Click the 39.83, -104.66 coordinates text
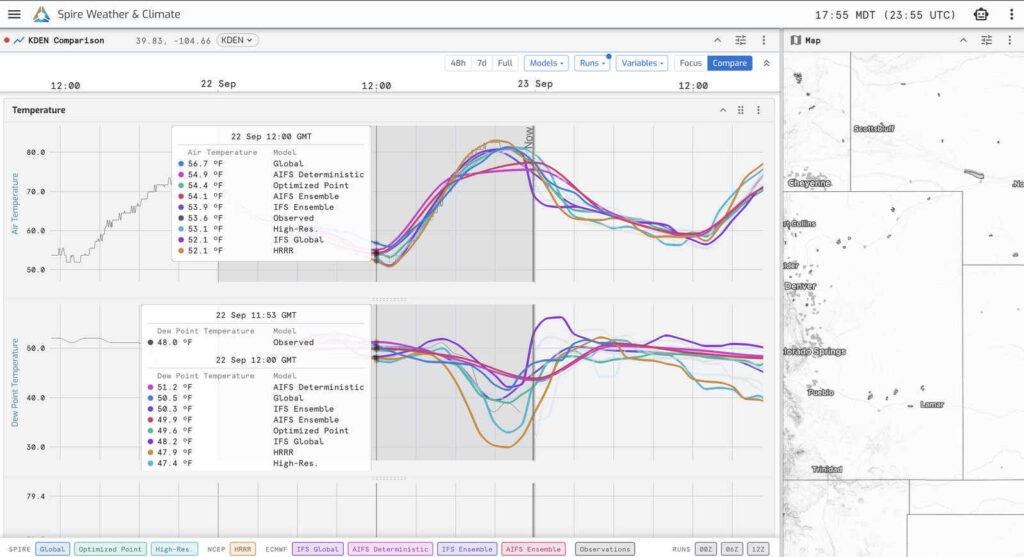Image resolution: width=1024 pixels, height=557 pixels. 173,40
